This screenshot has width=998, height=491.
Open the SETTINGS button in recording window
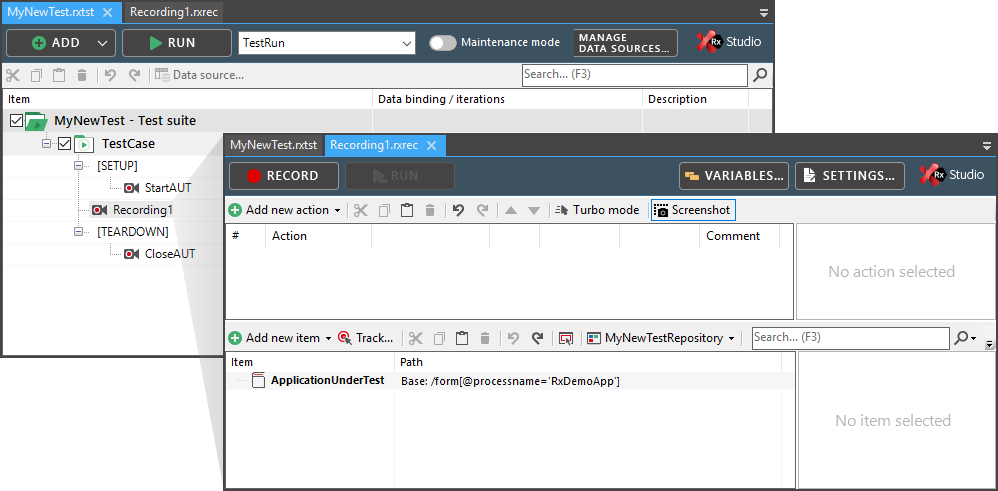coord(850,176)
